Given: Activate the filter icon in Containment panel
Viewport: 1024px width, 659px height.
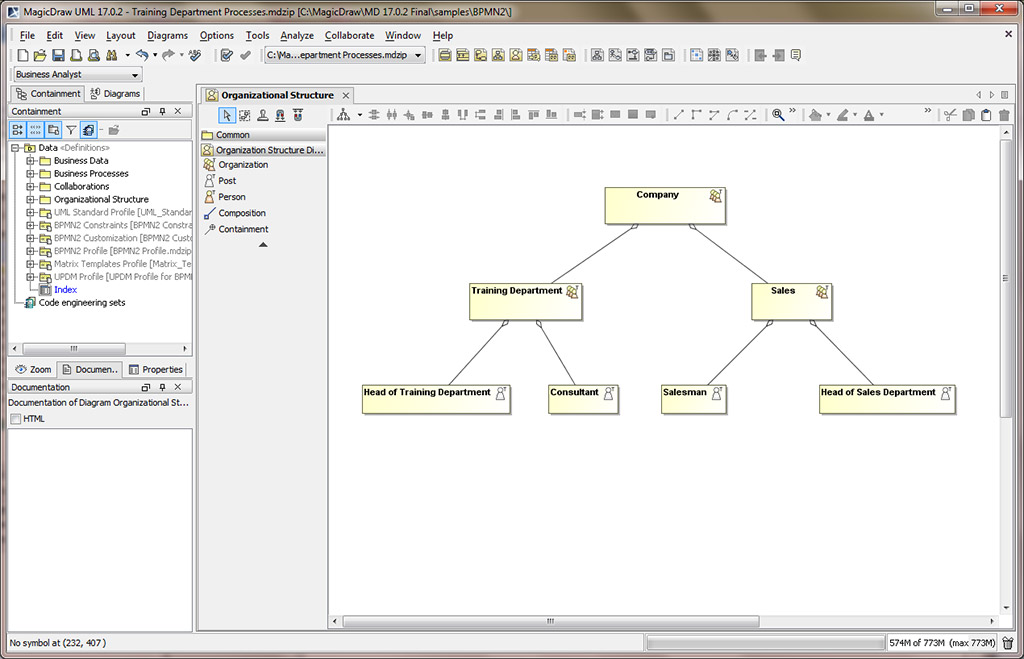Looking at the screenshot, I should (72, 128).
